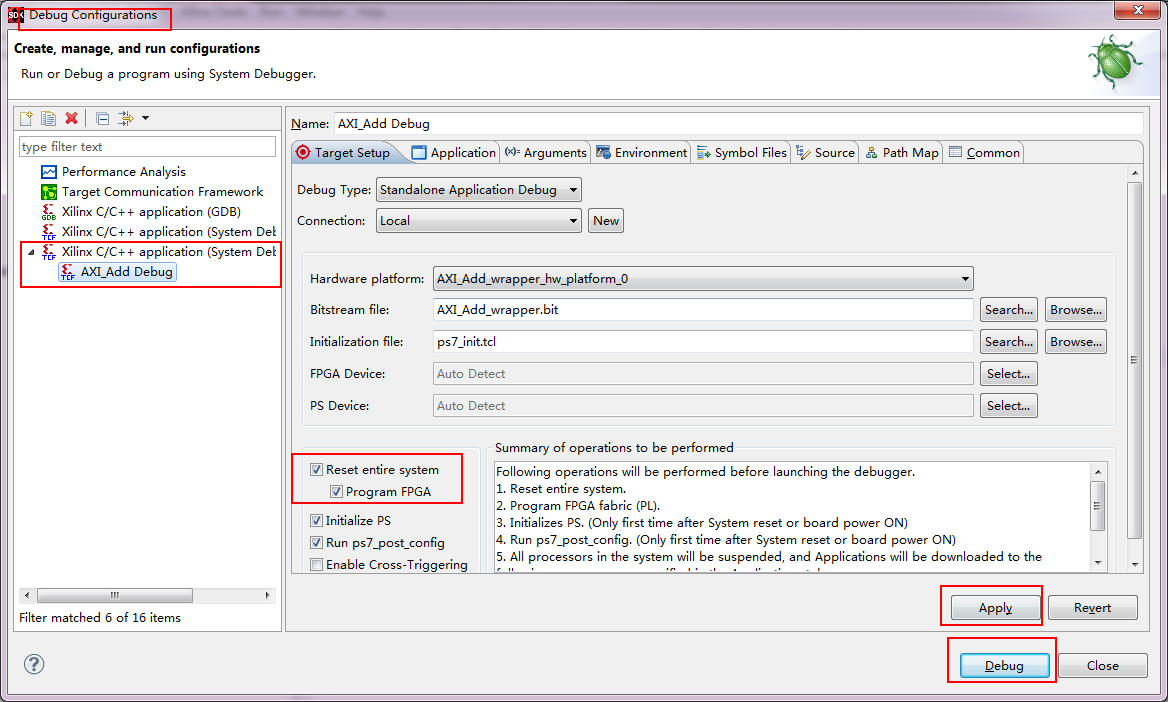Toggle the Program FPGA checkbox
This screenshot has width=1168, height=702.
click(x=336, y=492)
